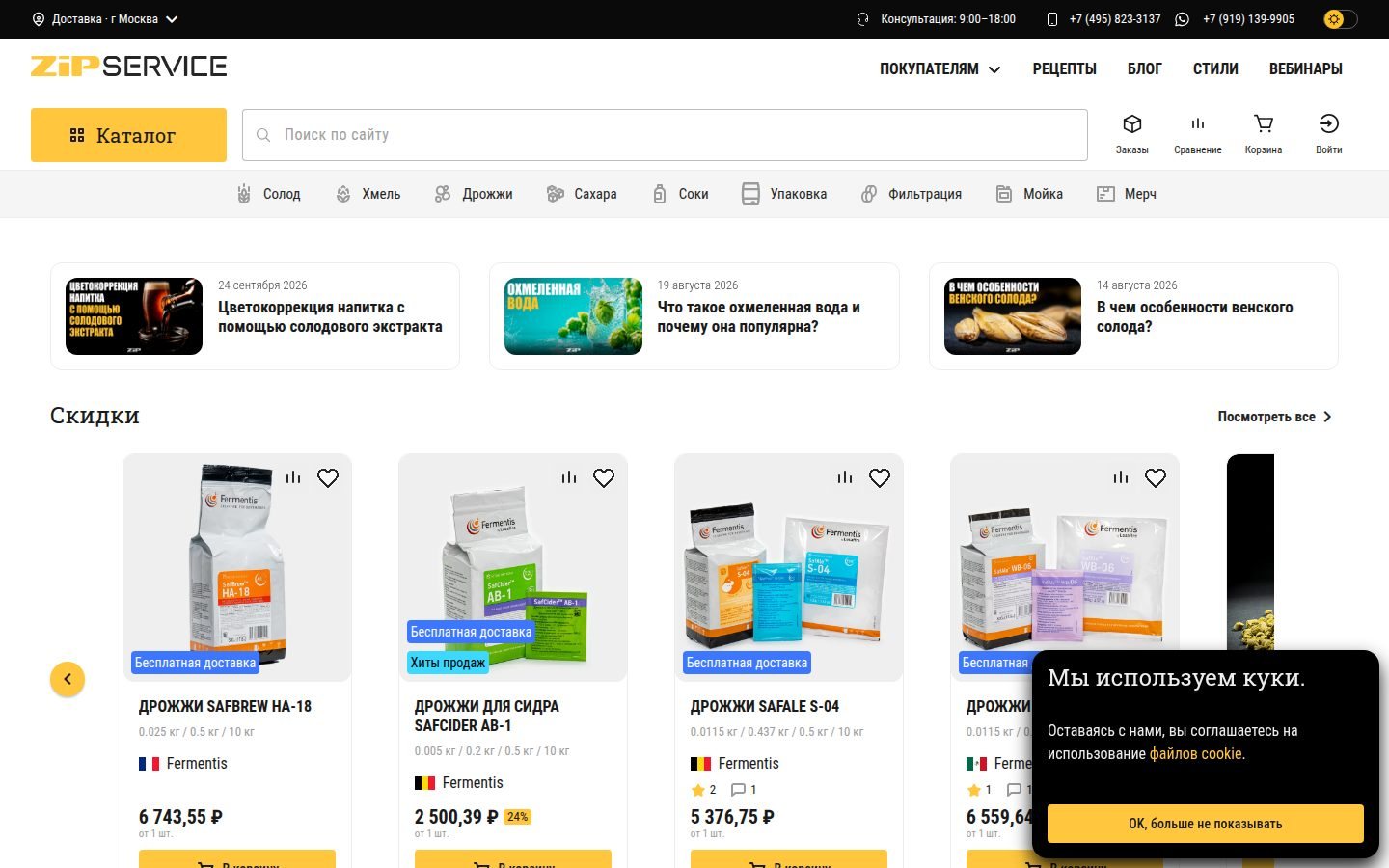Open the Заказы orders icon
This screenshot has width=1389, height=868.
(1131, 134)
